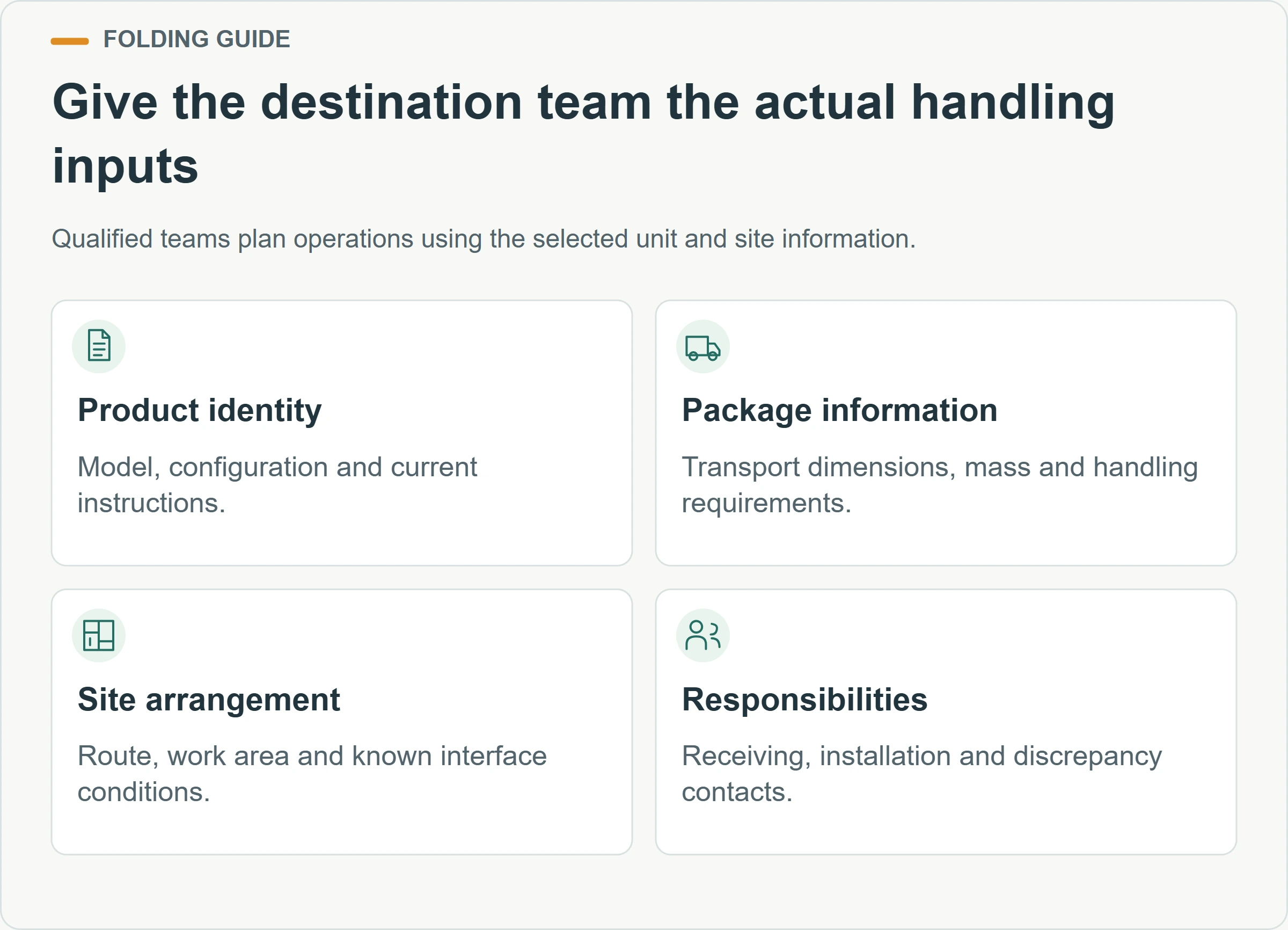Viewport: 1288px width, 930px height.
Task: Click the text "Model, configuration and current instructions."
Action: tap(277, 485)
